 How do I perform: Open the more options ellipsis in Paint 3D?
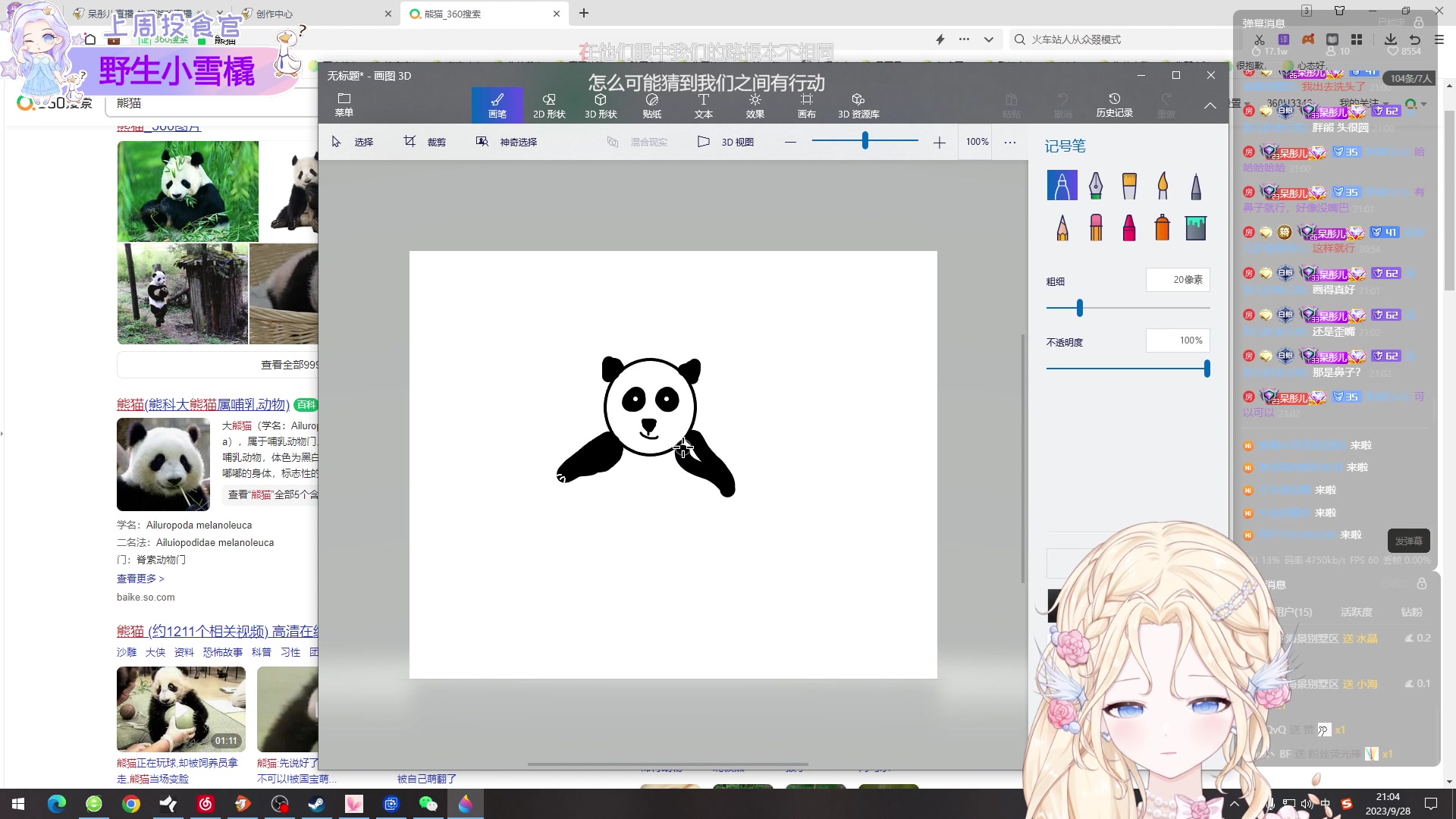pyautogui.click(x=1010, y=142)
